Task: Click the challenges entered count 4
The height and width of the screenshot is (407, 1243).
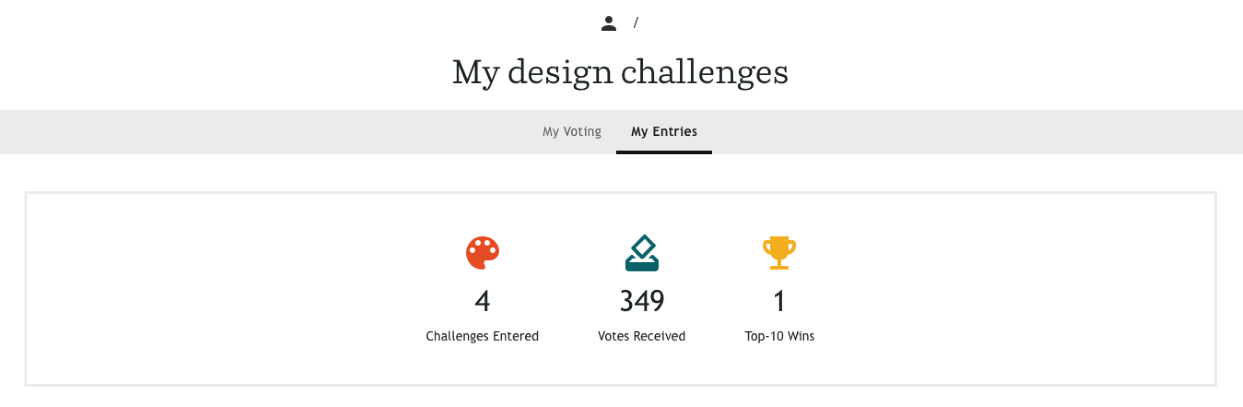Action: click(482, 301)
